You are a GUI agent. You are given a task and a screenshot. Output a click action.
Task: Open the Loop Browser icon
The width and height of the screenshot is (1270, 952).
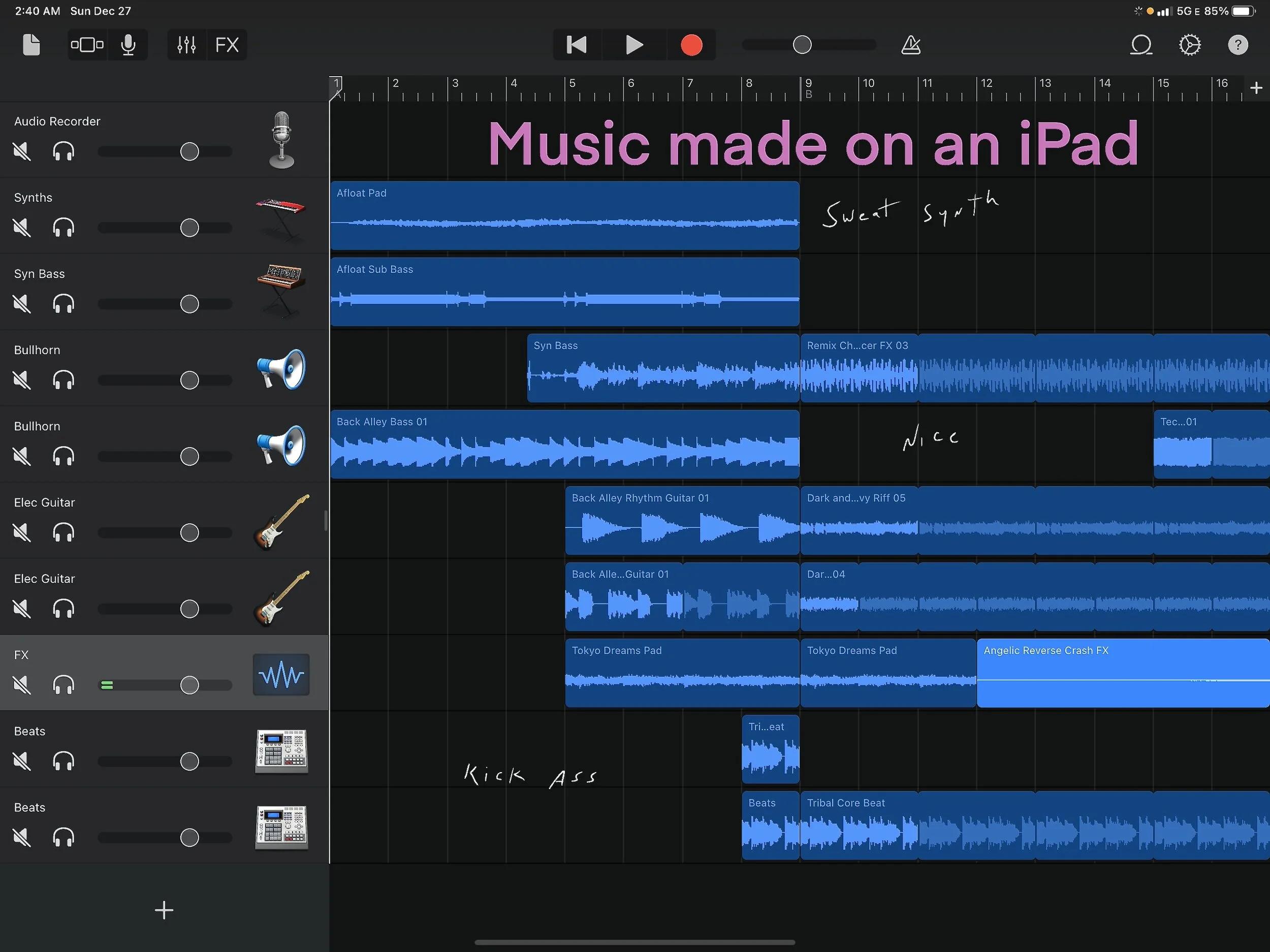point(1141,45)
